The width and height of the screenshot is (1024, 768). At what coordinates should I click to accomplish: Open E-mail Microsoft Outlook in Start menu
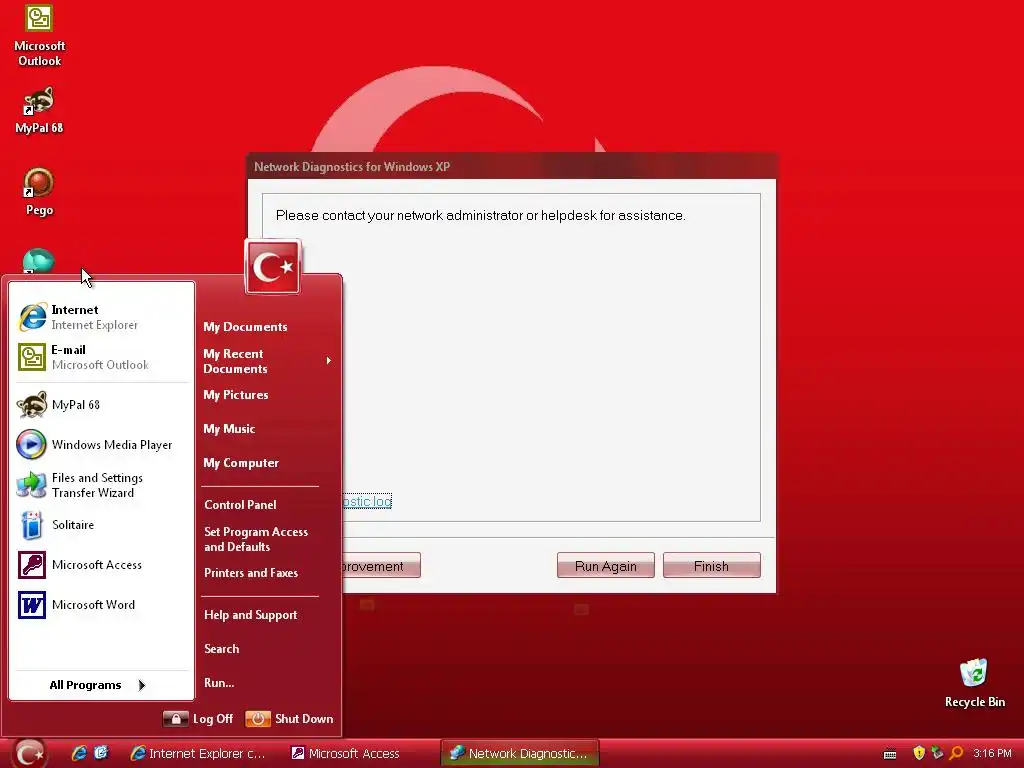pos(102,357)
